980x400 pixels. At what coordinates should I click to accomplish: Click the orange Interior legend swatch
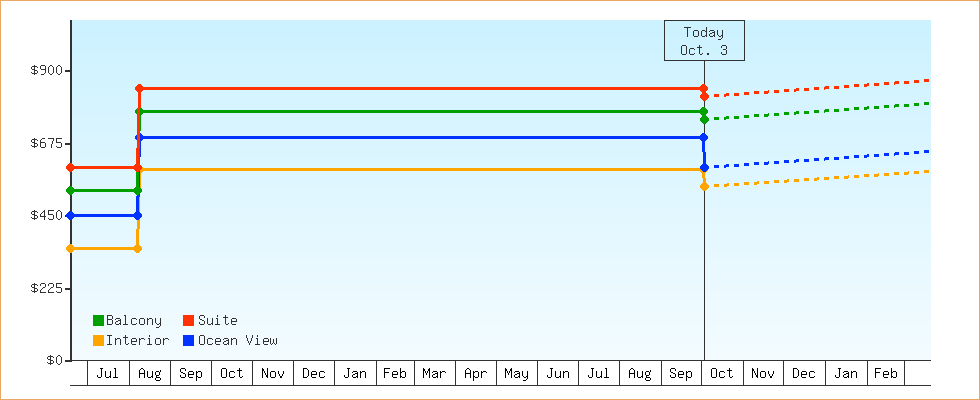point(98,340)
